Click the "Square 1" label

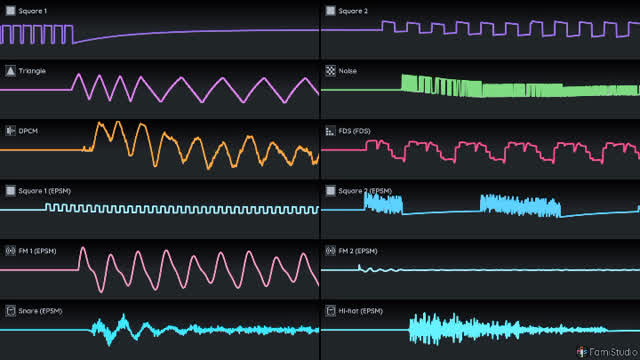[32, 11]
